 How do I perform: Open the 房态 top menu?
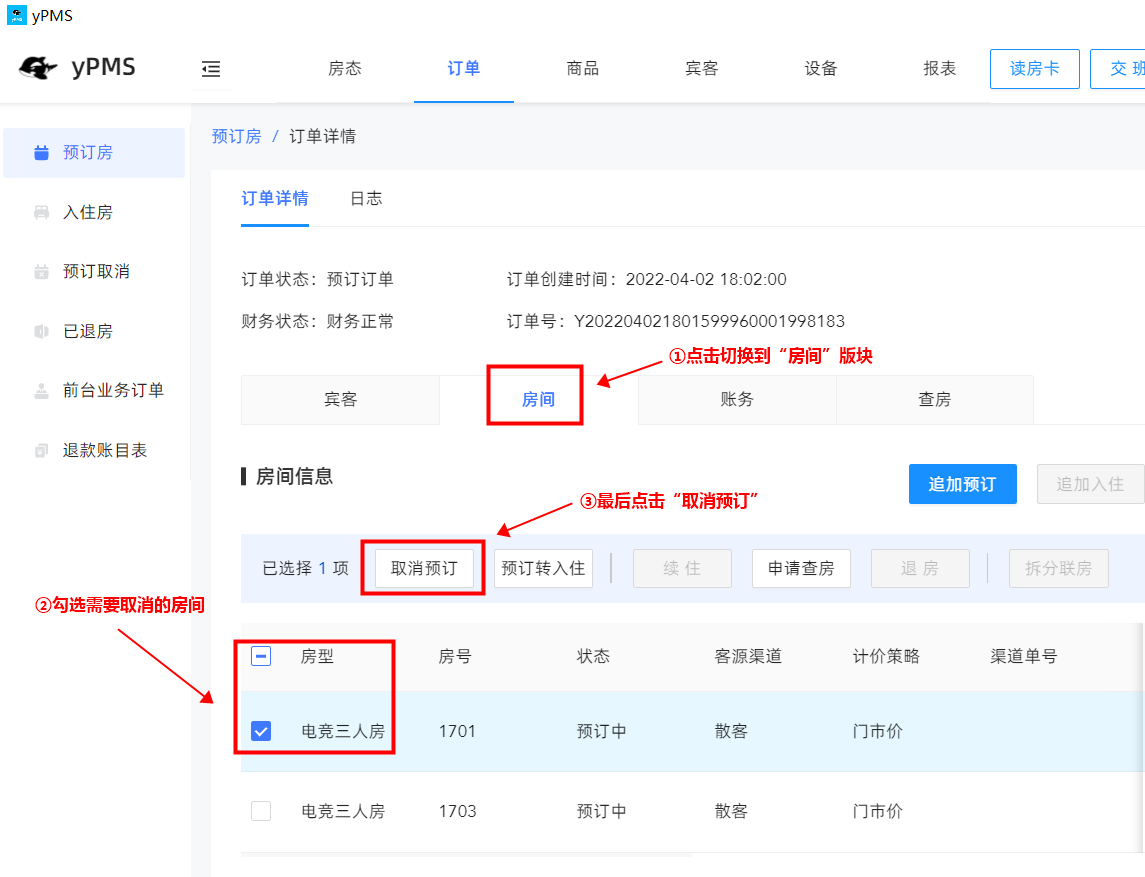pyautogui.click(x=345, y=69)
